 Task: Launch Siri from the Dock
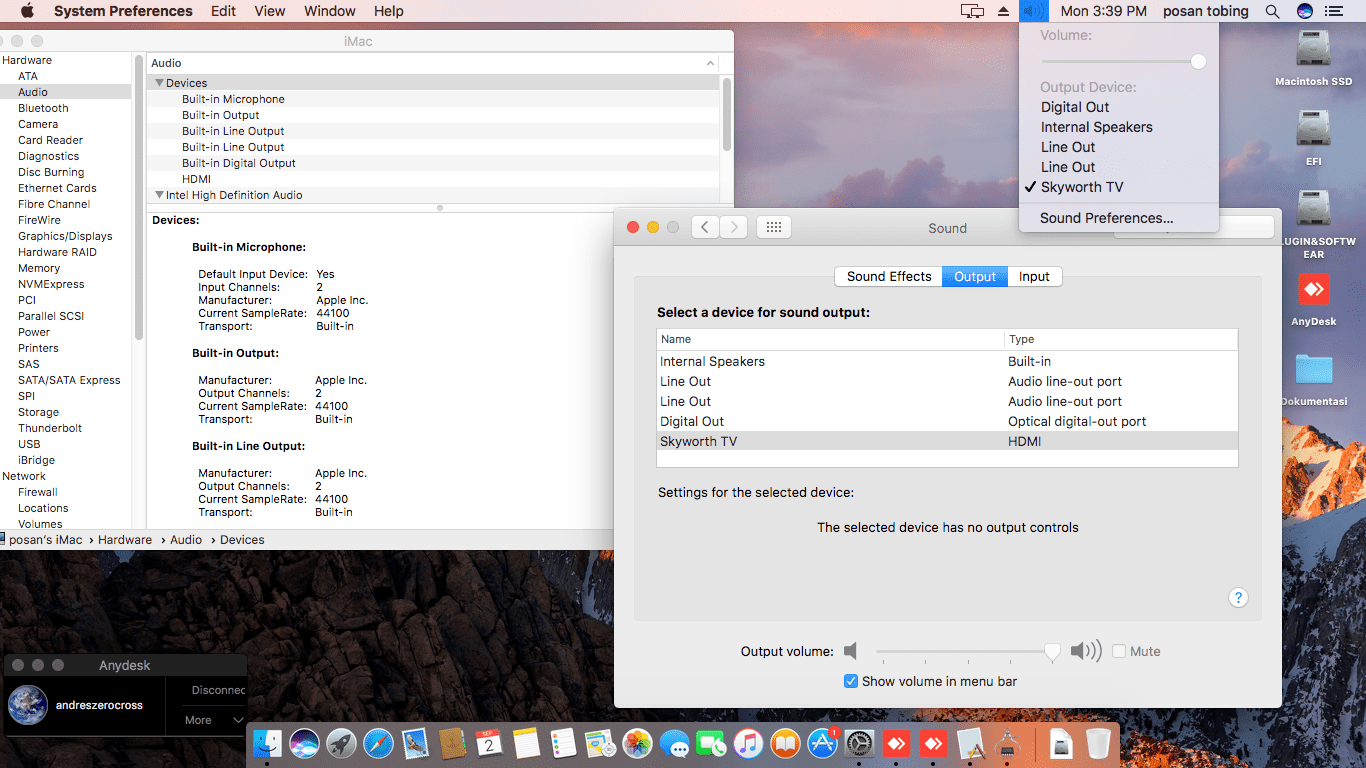pos(305,743)
